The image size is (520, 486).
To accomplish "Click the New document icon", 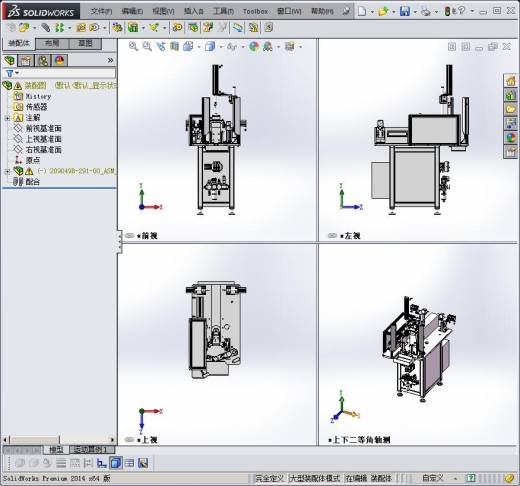I will coord(362,11).
